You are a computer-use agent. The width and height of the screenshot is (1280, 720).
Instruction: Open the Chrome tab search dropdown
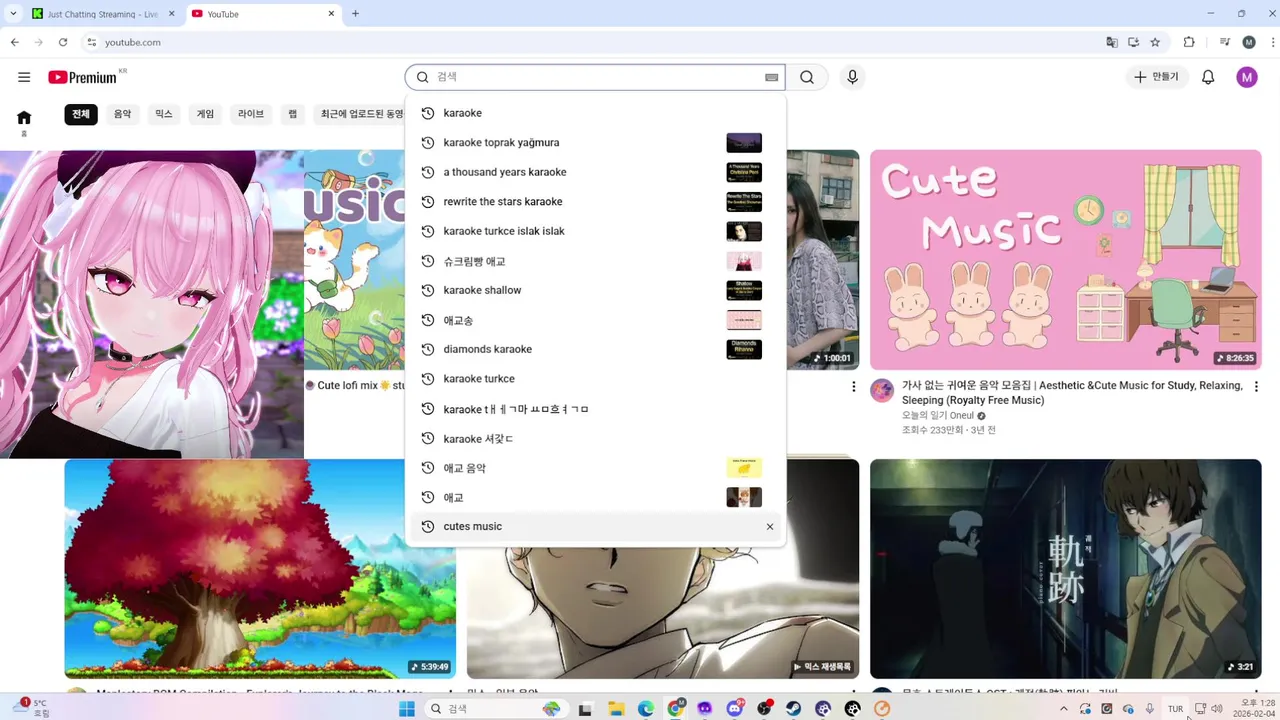click(x=14, y=14)
